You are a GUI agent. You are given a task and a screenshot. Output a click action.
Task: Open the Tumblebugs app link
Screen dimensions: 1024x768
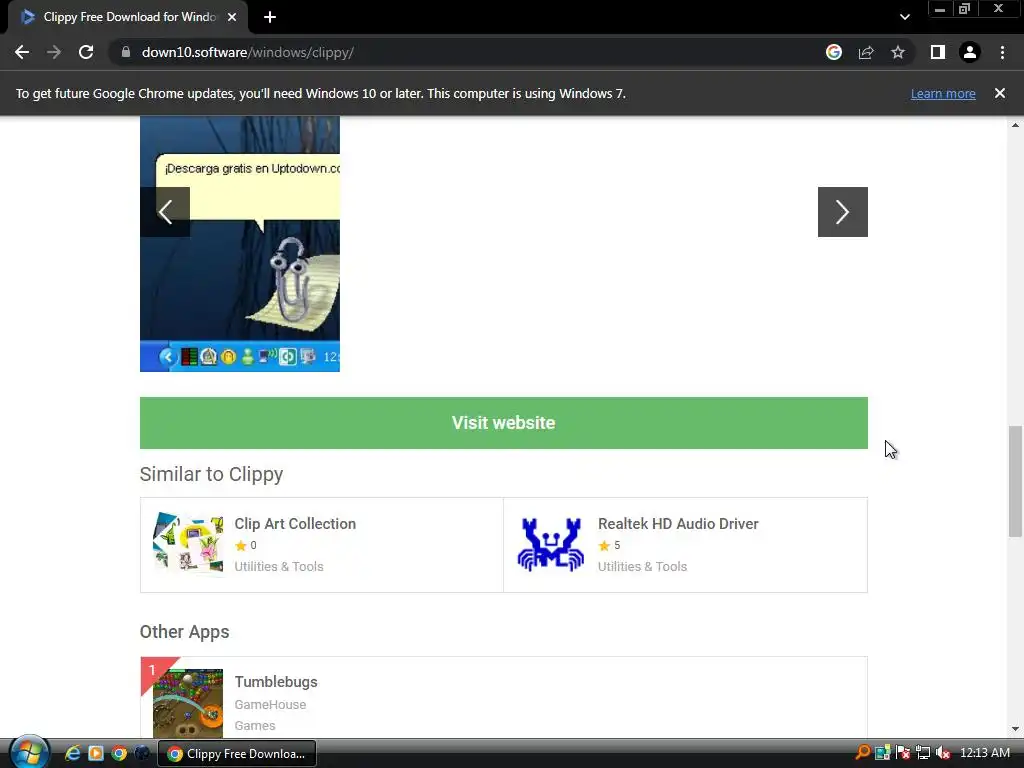(276, 682)
